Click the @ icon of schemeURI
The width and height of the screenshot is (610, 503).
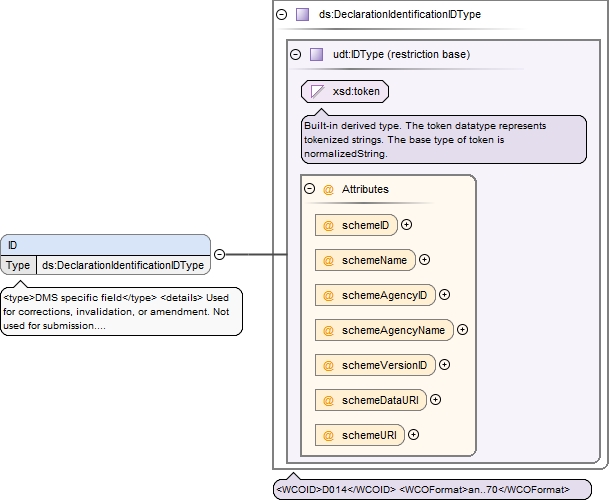pos(328,435)
